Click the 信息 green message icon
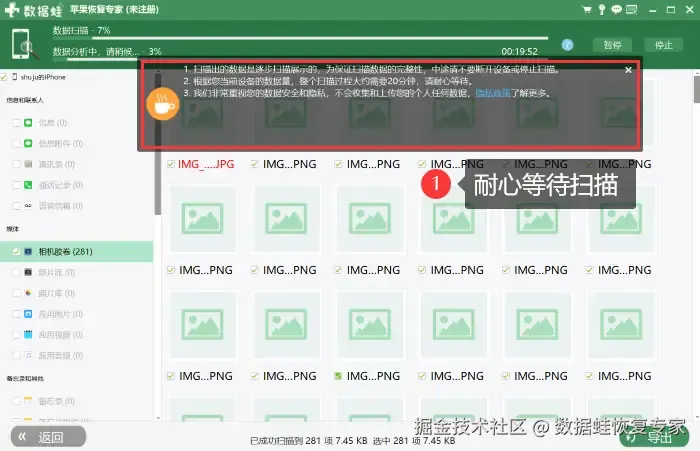Screen dimensions: 700x451 click(x=28, y=122)
